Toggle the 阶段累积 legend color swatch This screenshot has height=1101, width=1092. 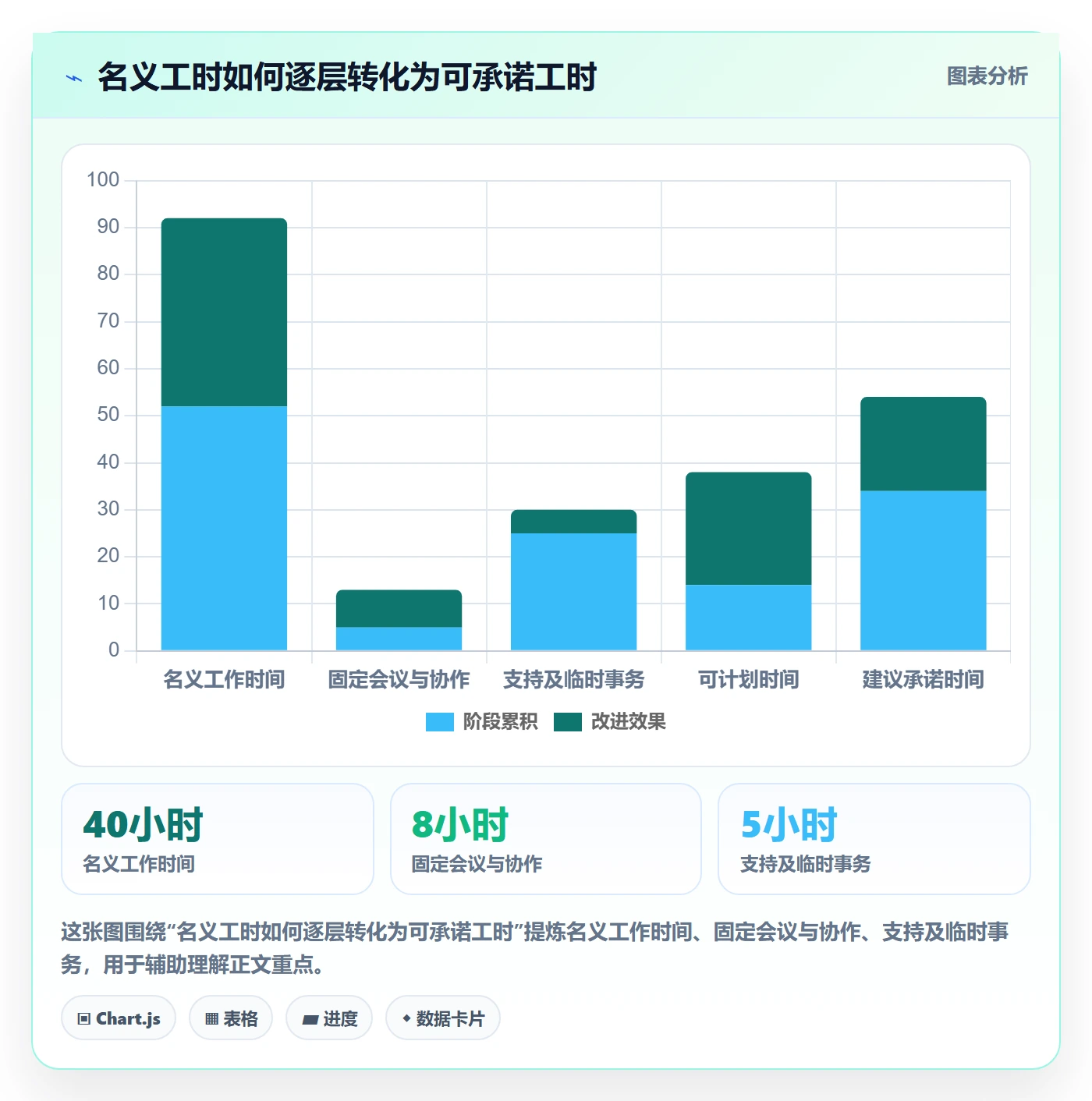coord(440,722)
